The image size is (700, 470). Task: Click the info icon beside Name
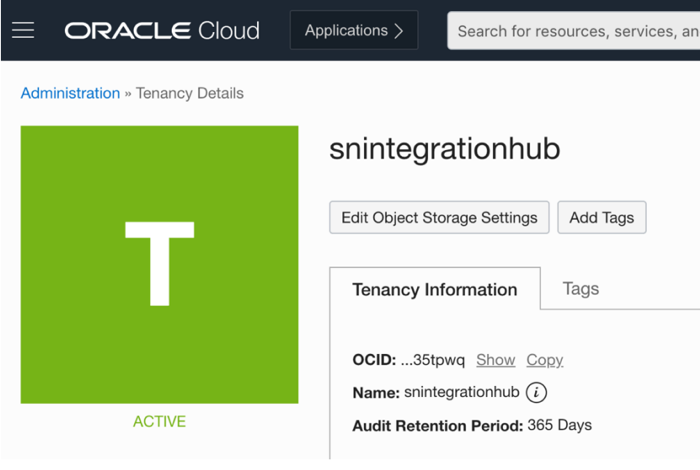pyautogui.click(x=536, y=393)
